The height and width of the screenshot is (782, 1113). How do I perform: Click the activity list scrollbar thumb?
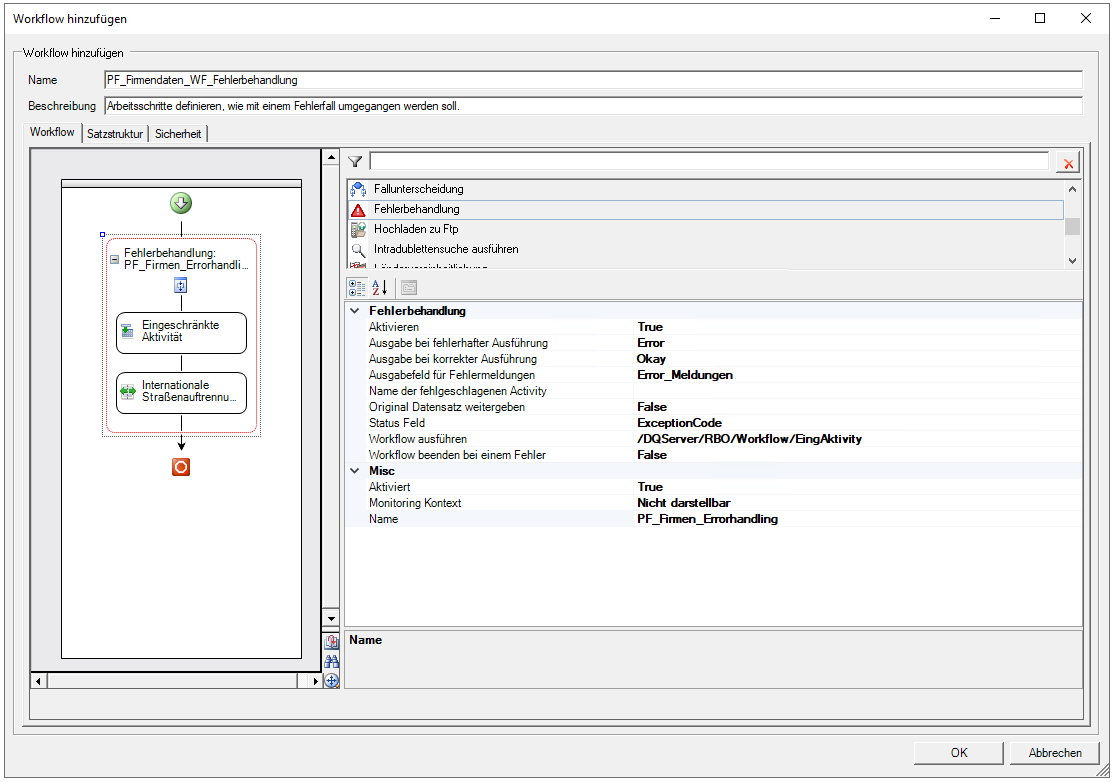pos(1072,226)
